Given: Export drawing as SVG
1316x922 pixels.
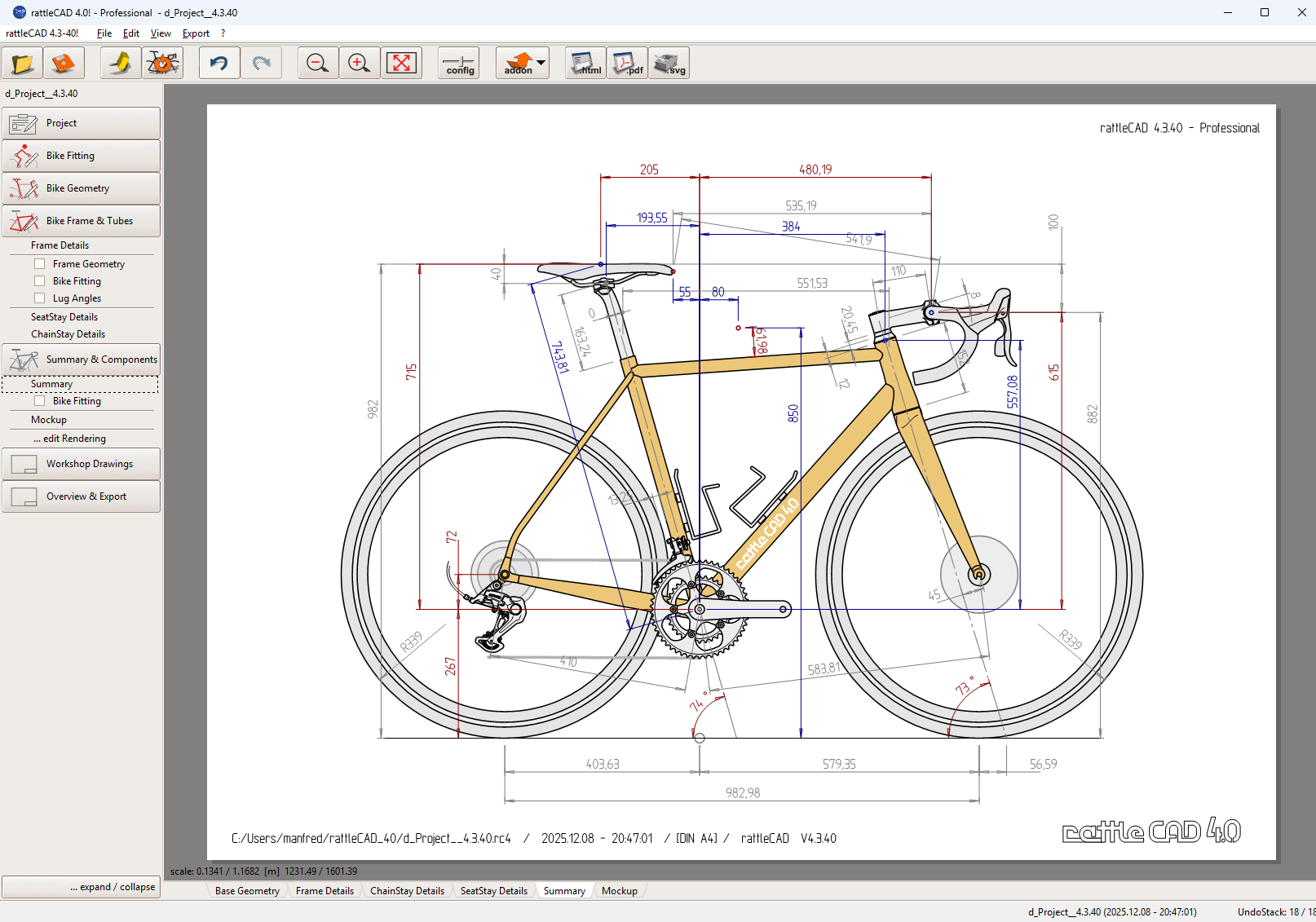Looking at the screenshot, I should 669,64.
